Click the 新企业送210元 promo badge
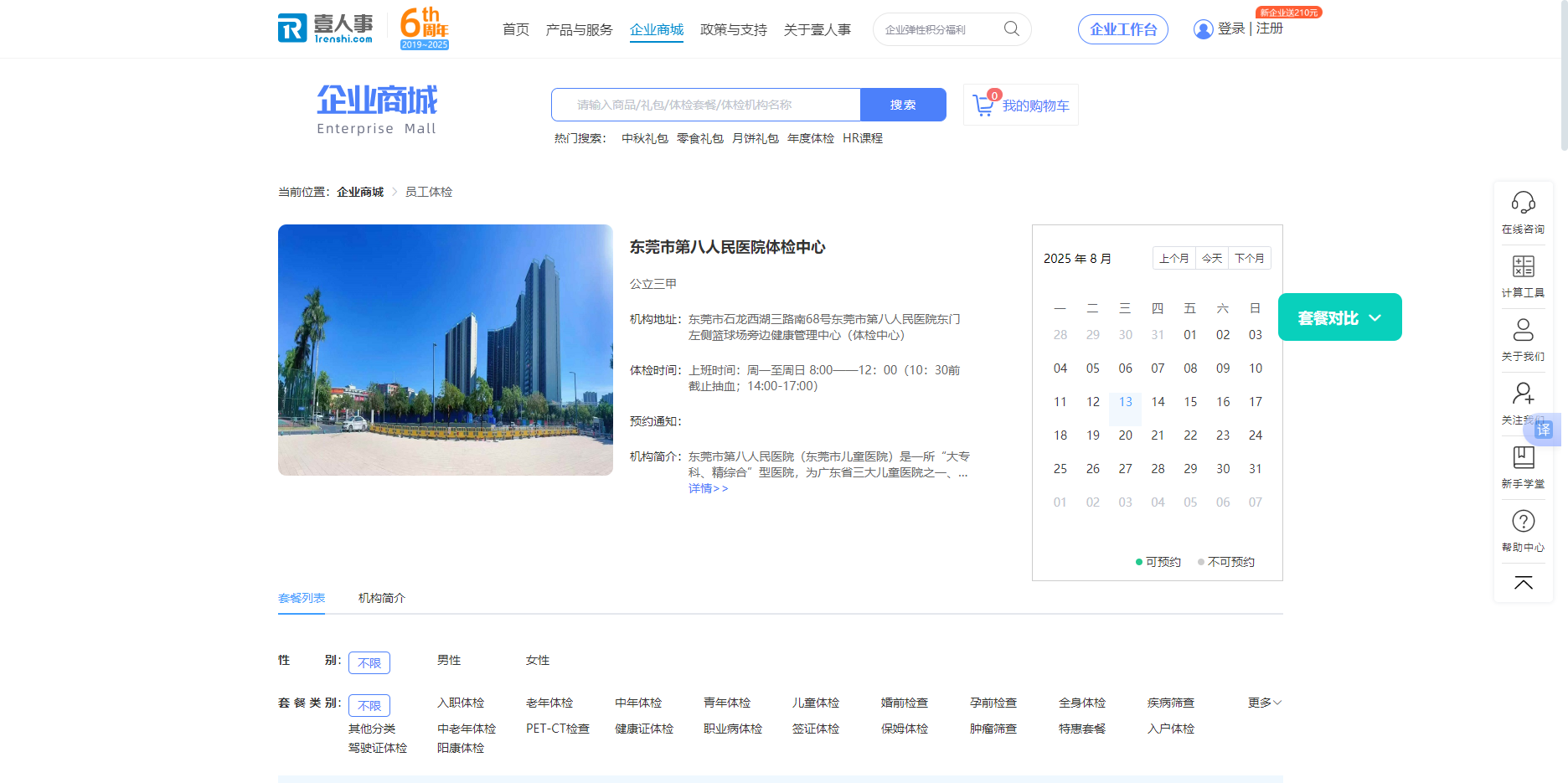The image size is (1568, 783). 1289,13
